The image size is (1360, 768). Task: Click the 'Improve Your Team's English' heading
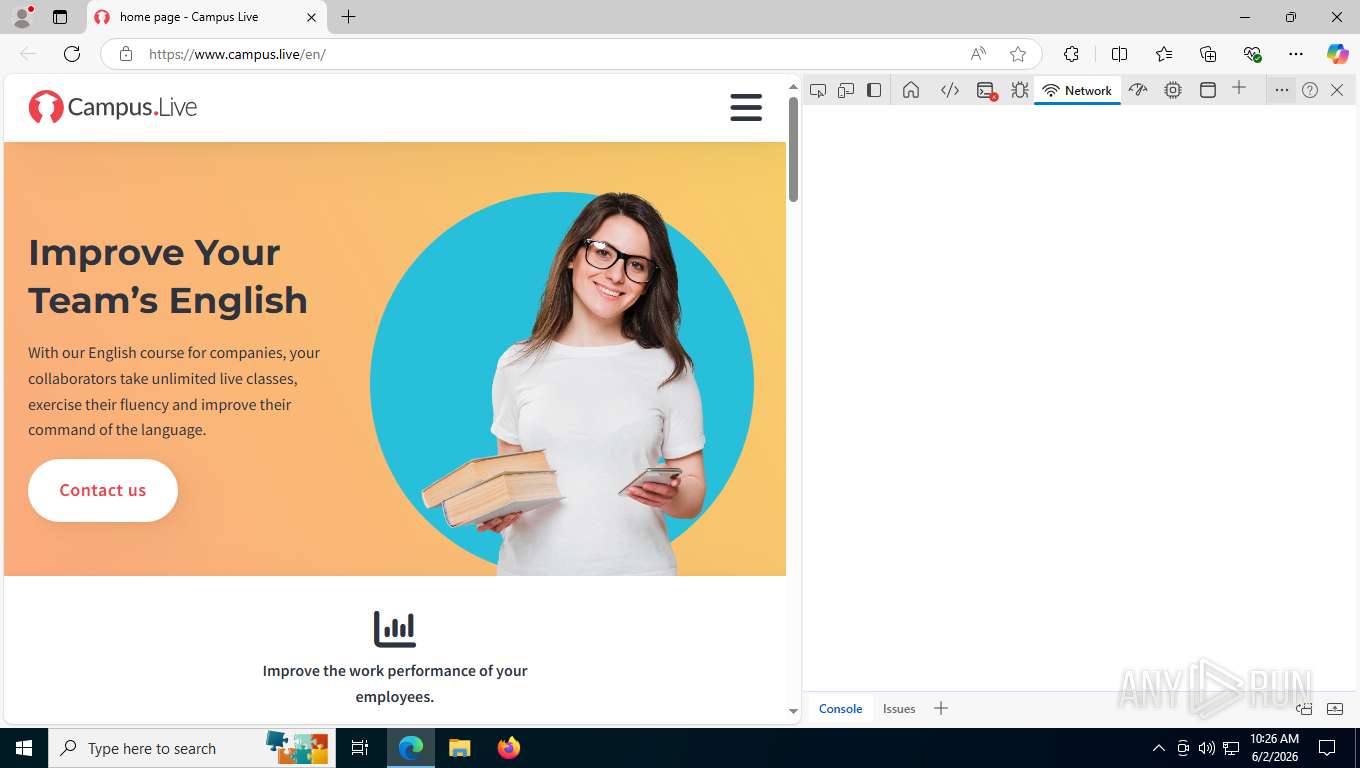point(168,276)
